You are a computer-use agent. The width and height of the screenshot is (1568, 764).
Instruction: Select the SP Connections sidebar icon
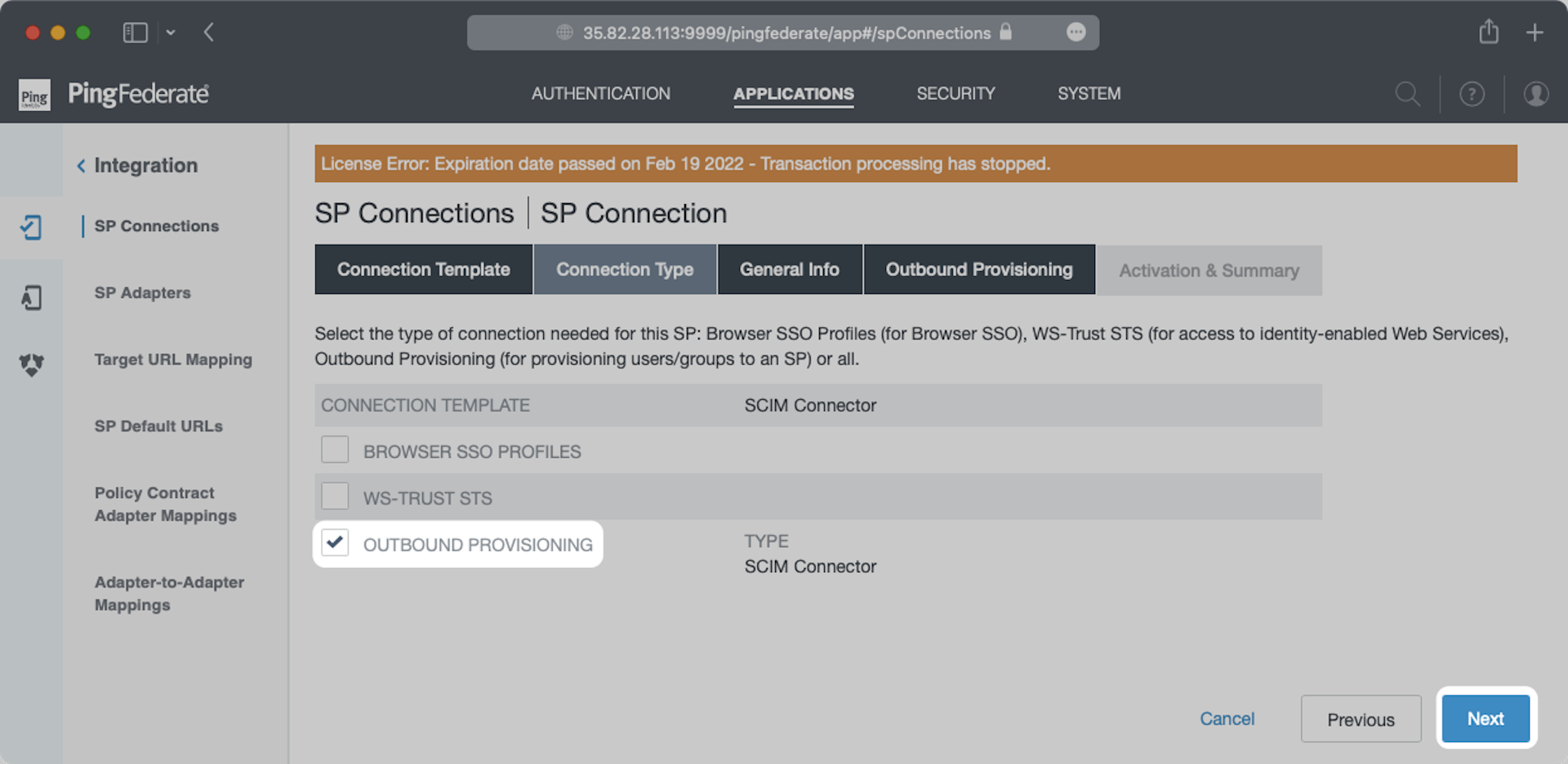coord(31,227)
